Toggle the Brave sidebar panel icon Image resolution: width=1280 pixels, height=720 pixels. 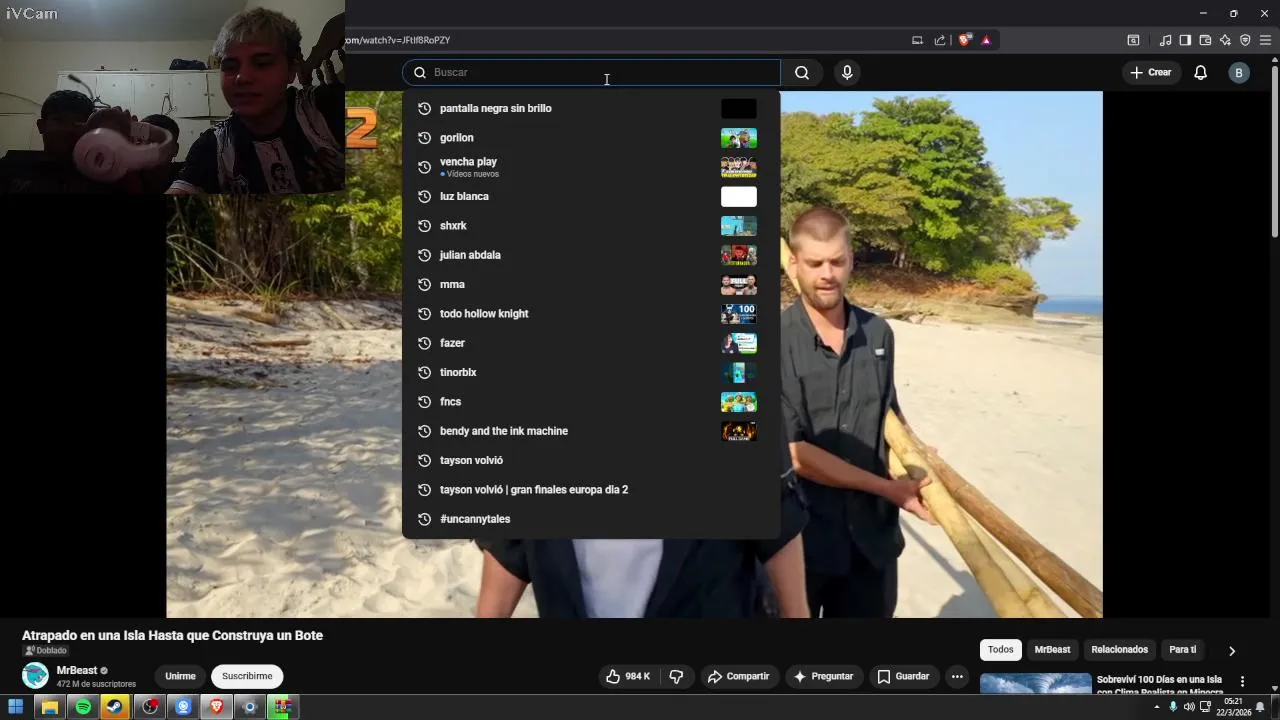1185,40
